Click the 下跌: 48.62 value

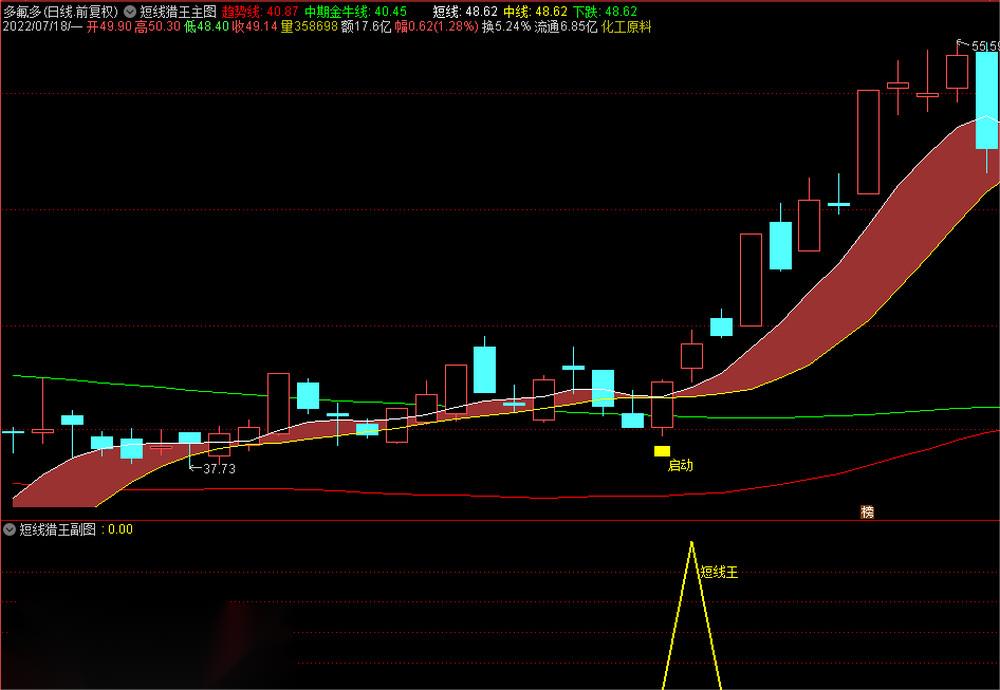pyautogui.click(x=605, y=11)
